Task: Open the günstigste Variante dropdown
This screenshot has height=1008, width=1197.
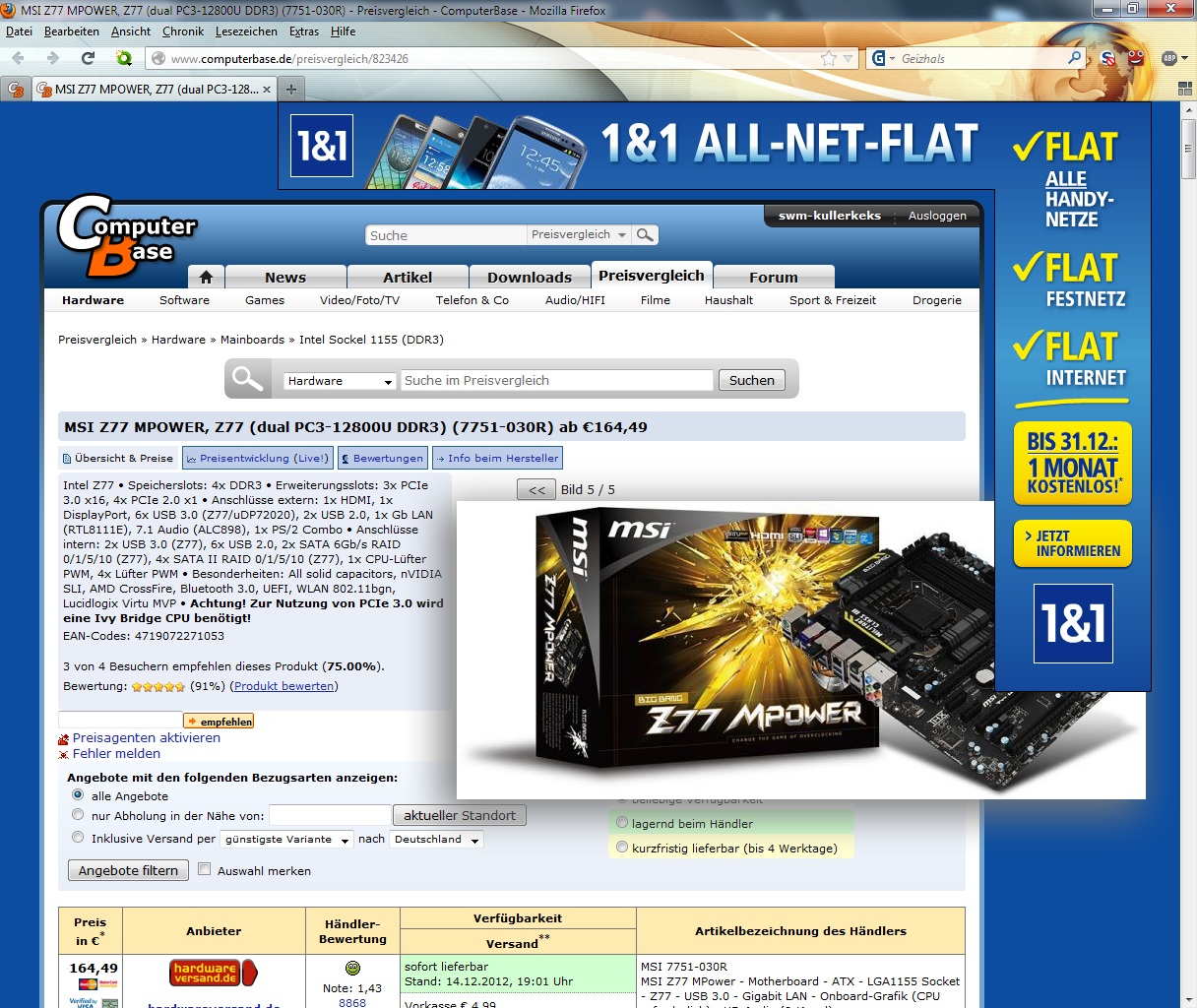Action: point(287,840)
